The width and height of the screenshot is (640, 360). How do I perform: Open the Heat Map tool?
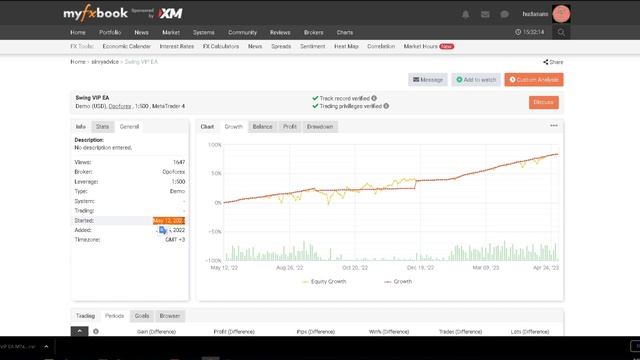(346, 47)
